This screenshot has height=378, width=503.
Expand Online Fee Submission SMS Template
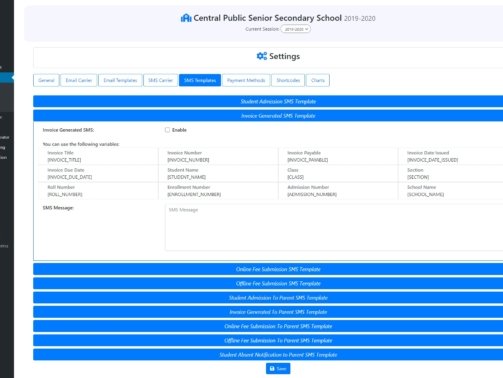coord(268,269)
